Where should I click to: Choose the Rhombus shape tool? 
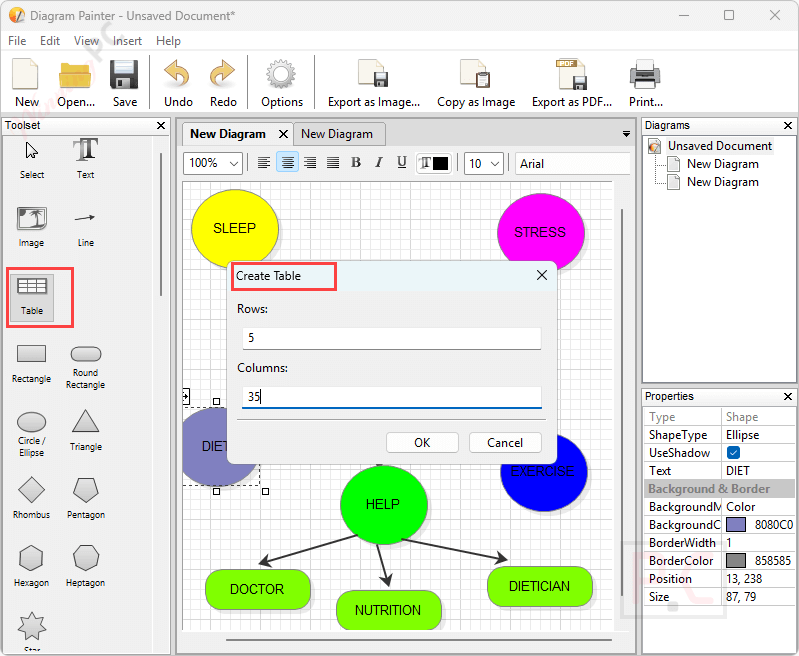tap(32, 498)
